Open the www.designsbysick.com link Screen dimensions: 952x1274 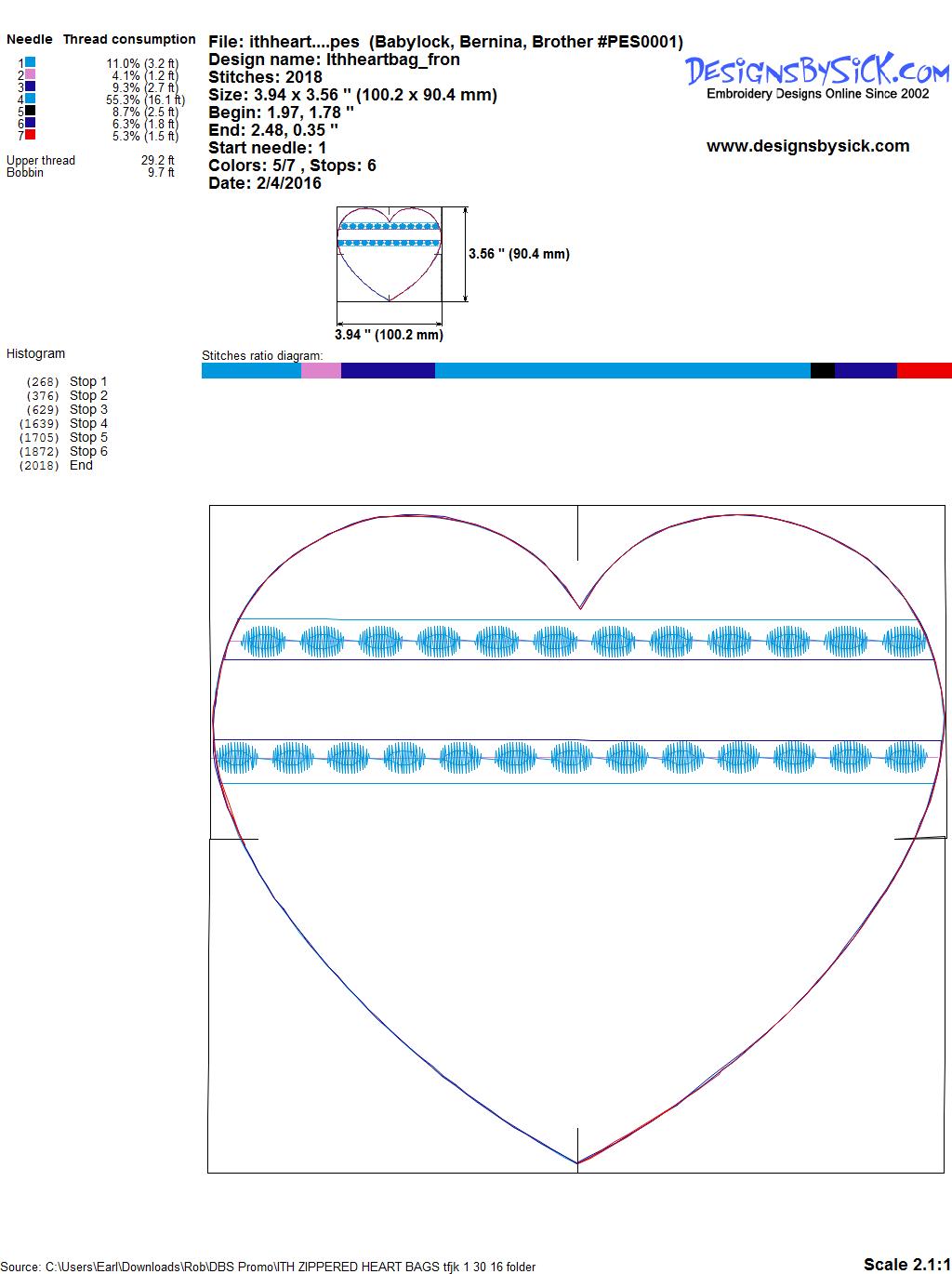pos(807,146)
